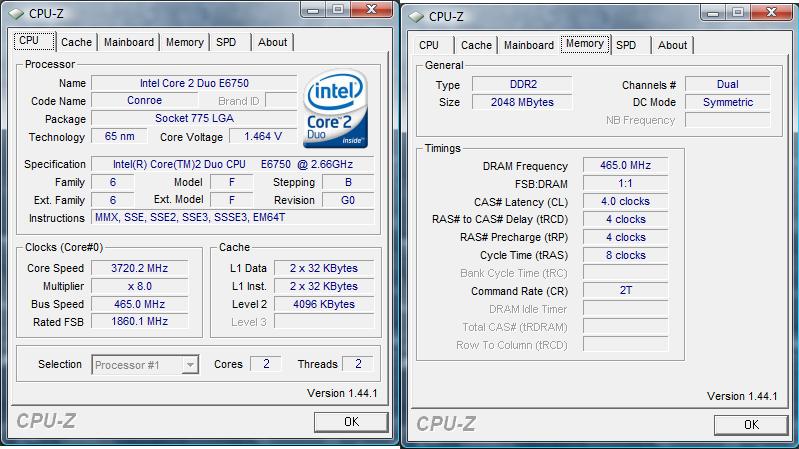Screen dimensions: 799x449
Task: Click OK button in left CPU-Z window
Action: click(351, 422)
